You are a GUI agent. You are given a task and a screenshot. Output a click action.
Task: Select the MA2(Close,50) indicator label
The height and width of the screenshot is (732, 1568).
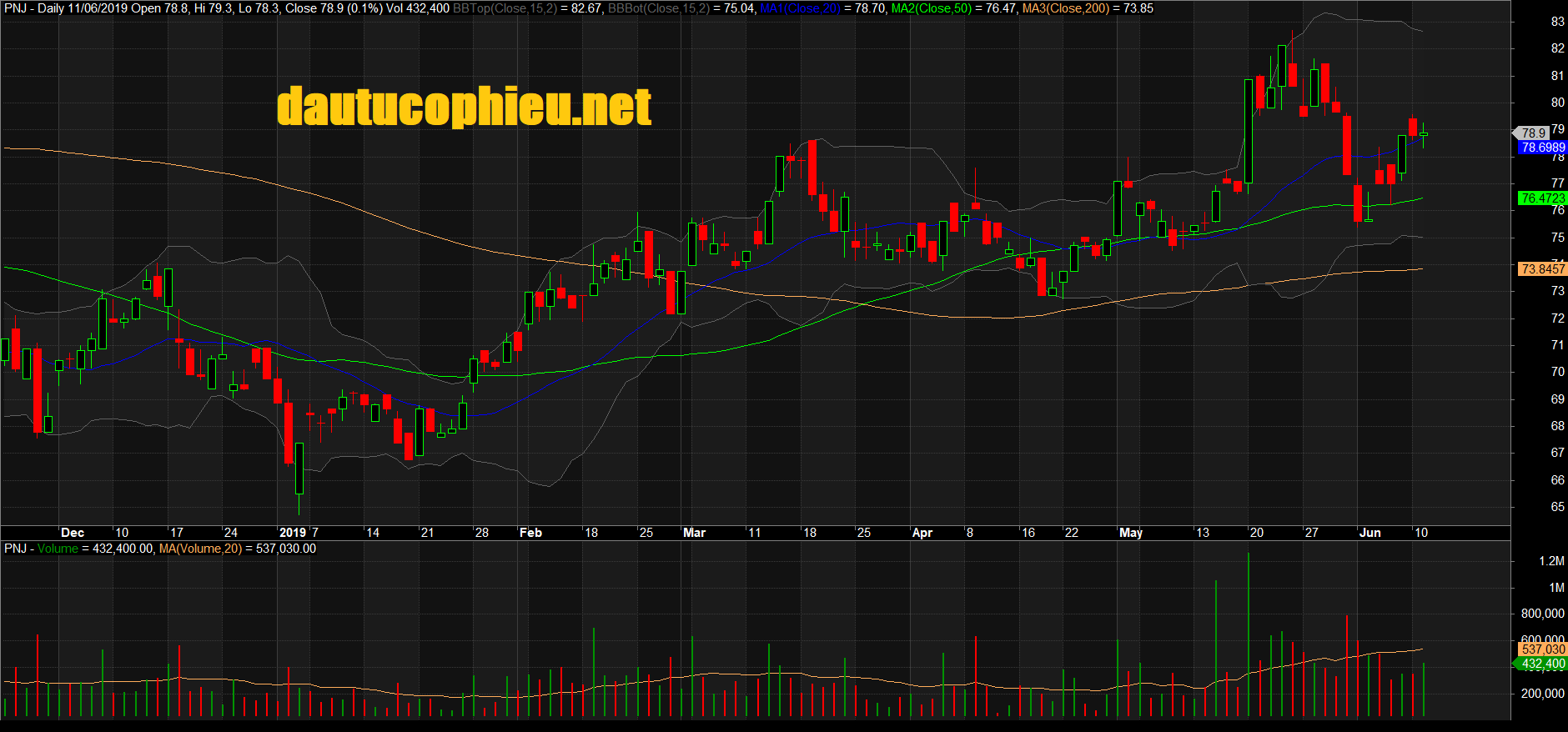click(931, 8)
